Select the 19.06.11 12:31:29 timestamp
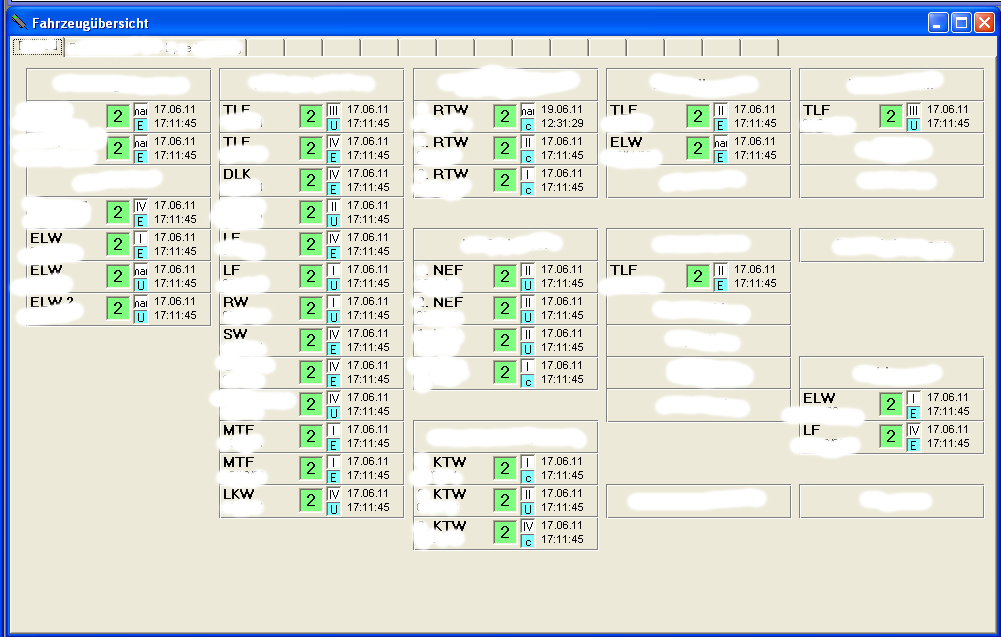1001x637 pixels. pos(562,116)
